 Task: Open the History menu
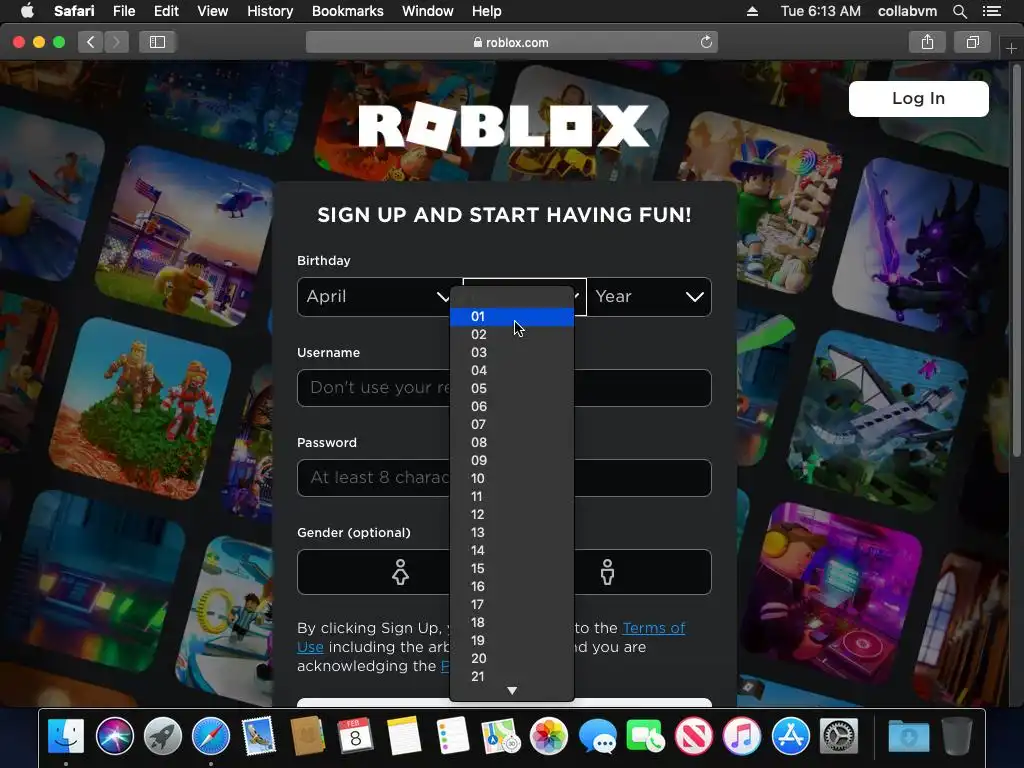pyautogui.click(x=270, y=11)
